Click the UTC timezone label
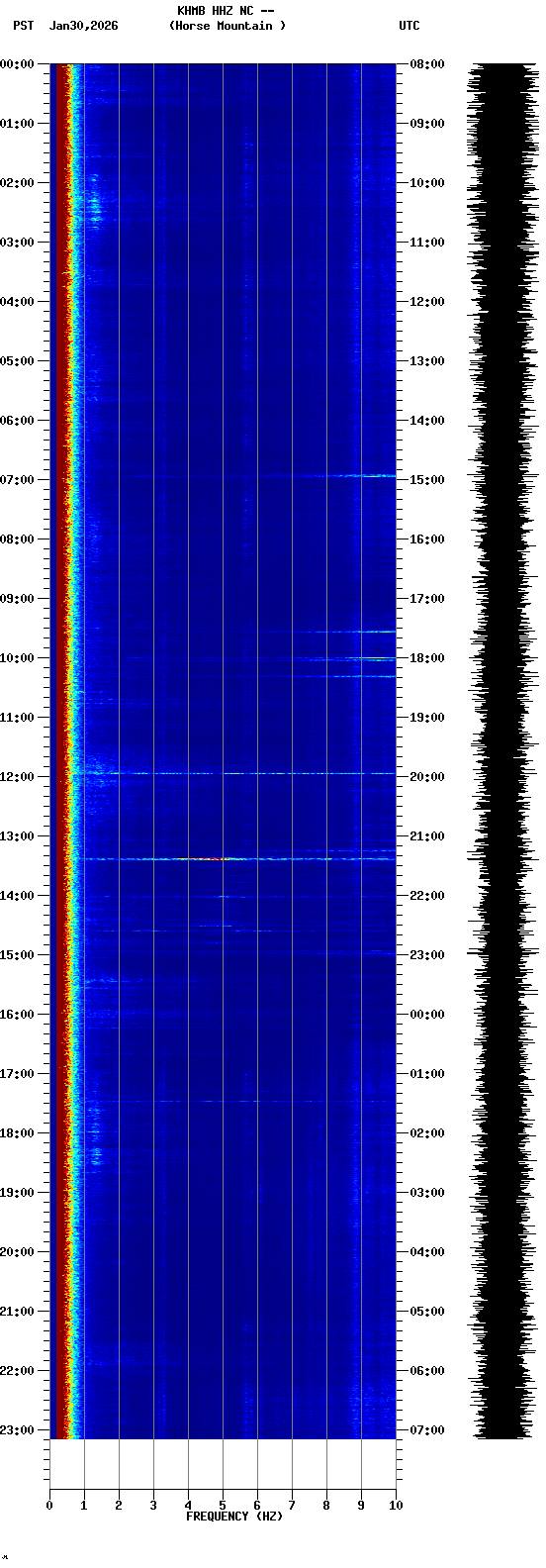The width and height of the screenshot is (546, 1568). pyautogui.click(x=409, y=26)
